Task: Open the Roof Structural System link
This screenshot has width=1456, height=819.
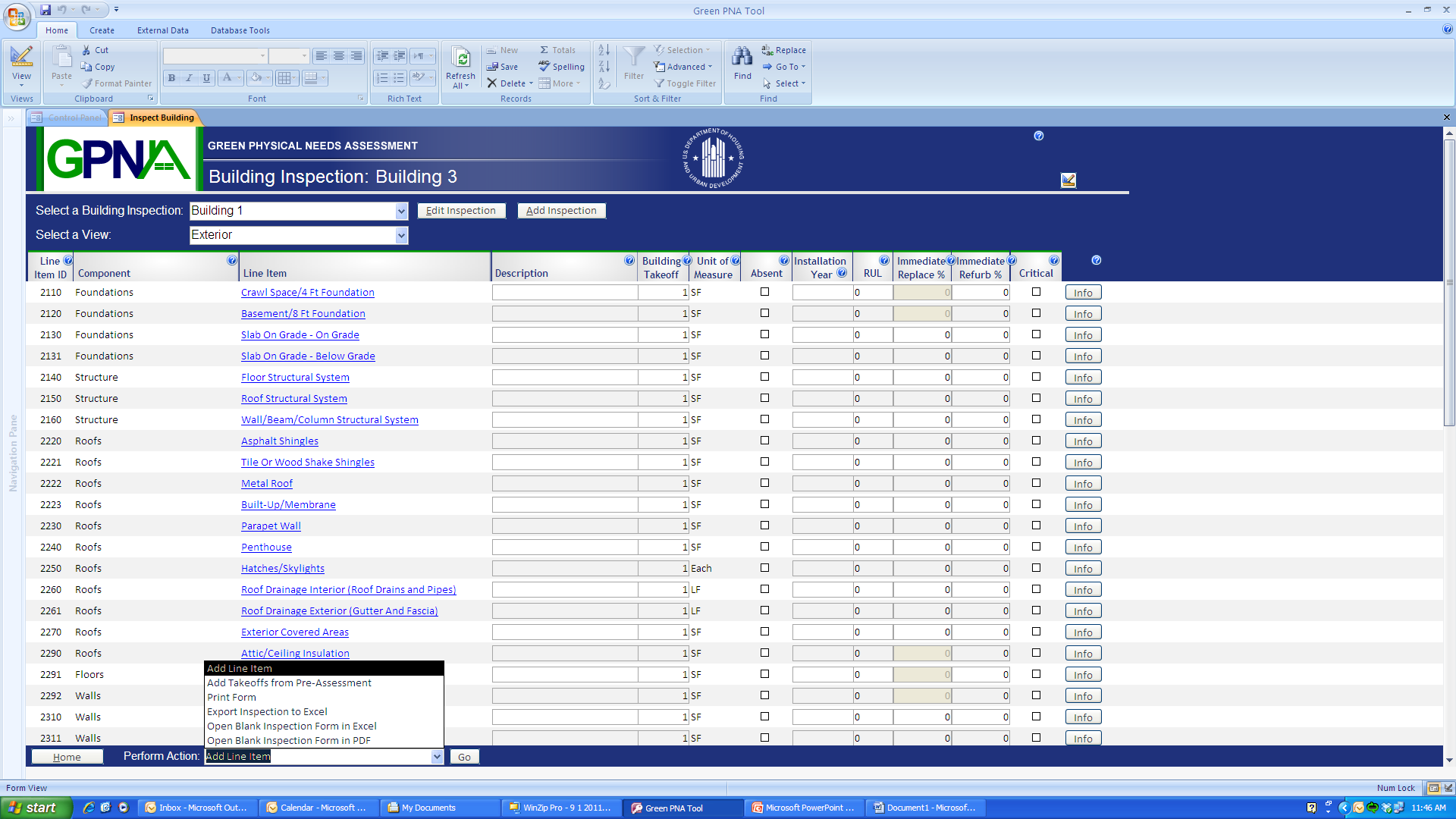Action: (293, 398)
